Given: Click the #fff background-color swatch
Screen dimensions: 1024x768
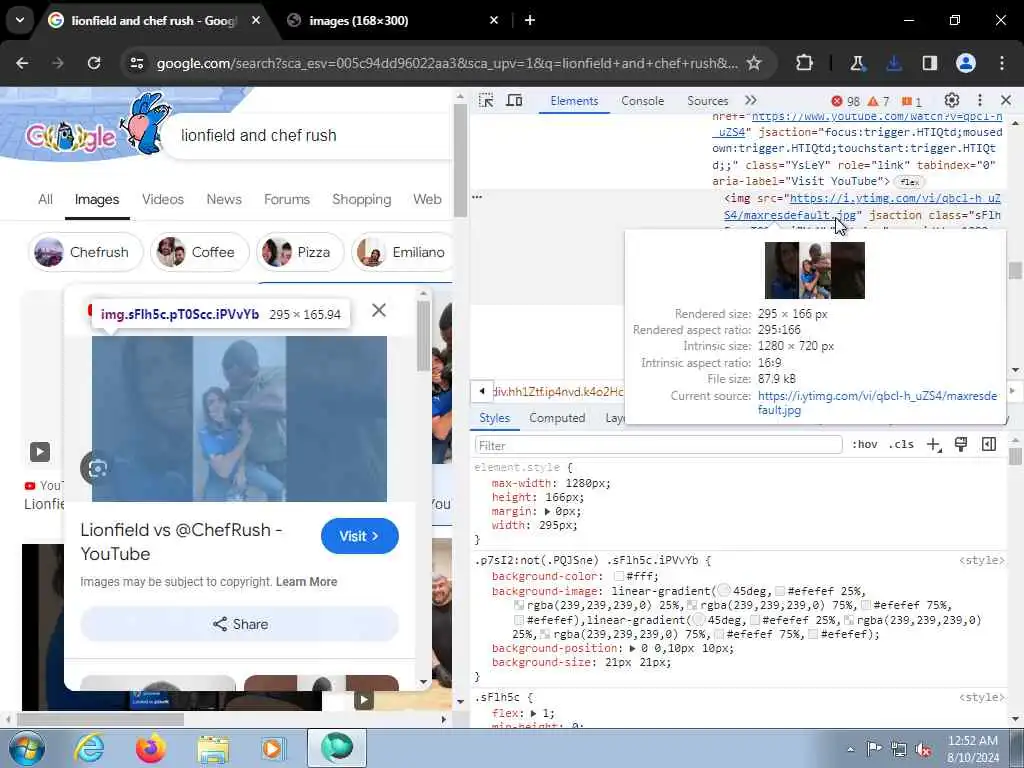Looking at the screenshot, I should tap(619, 577).
